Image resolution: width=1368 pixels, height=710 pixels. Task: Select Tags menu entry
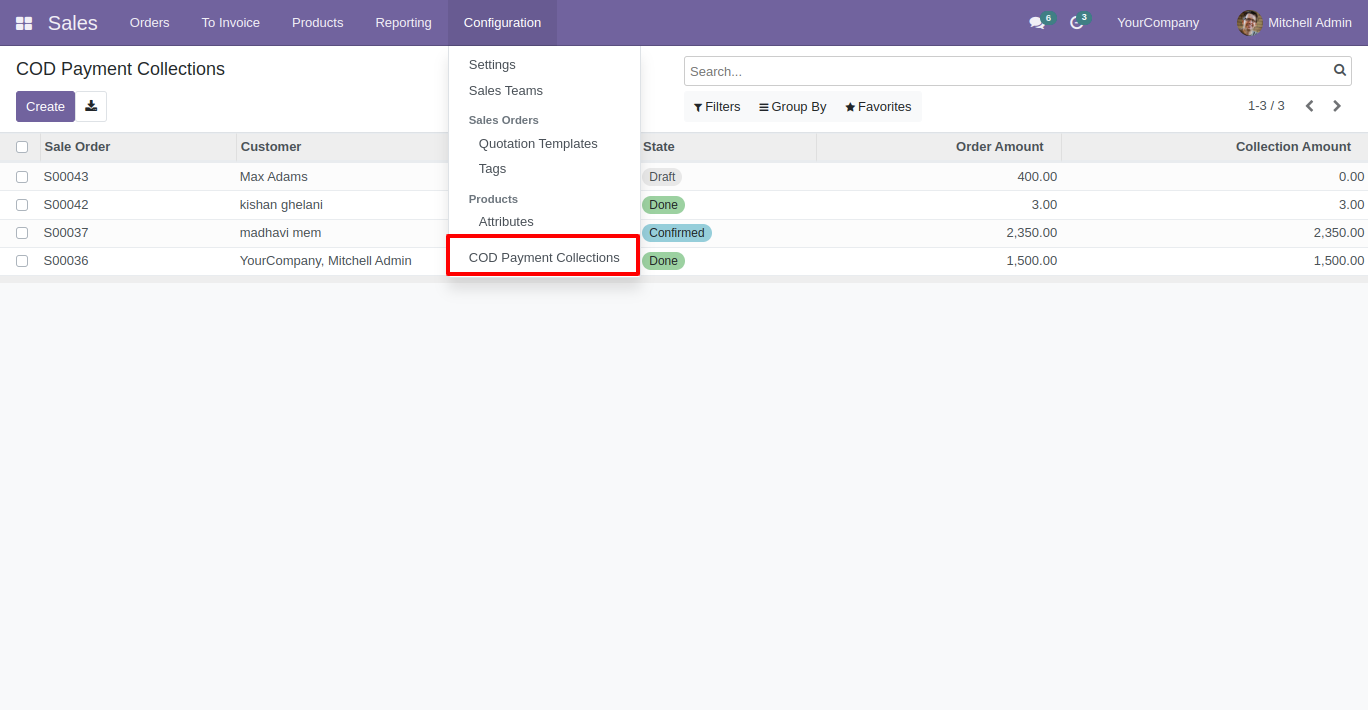pyautogui.click(x=544, y=169)
